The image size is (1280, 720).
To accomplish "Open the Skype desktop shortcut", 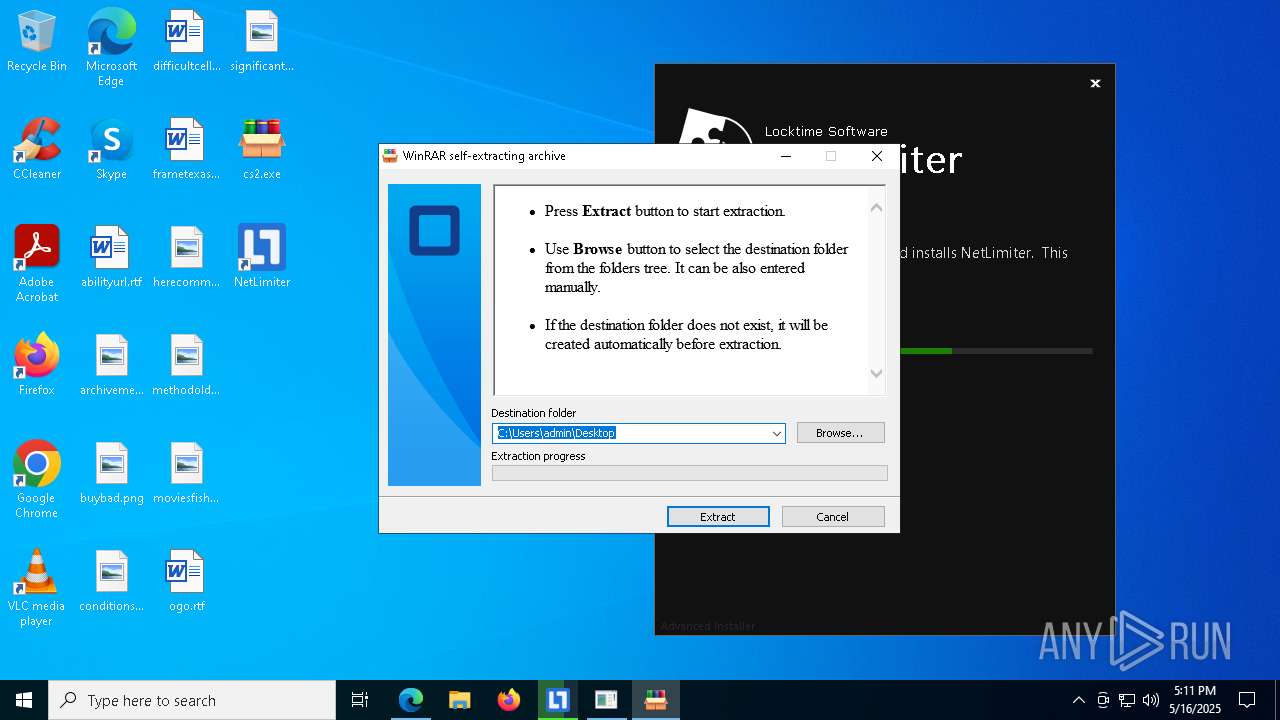I will pos(111,150).
